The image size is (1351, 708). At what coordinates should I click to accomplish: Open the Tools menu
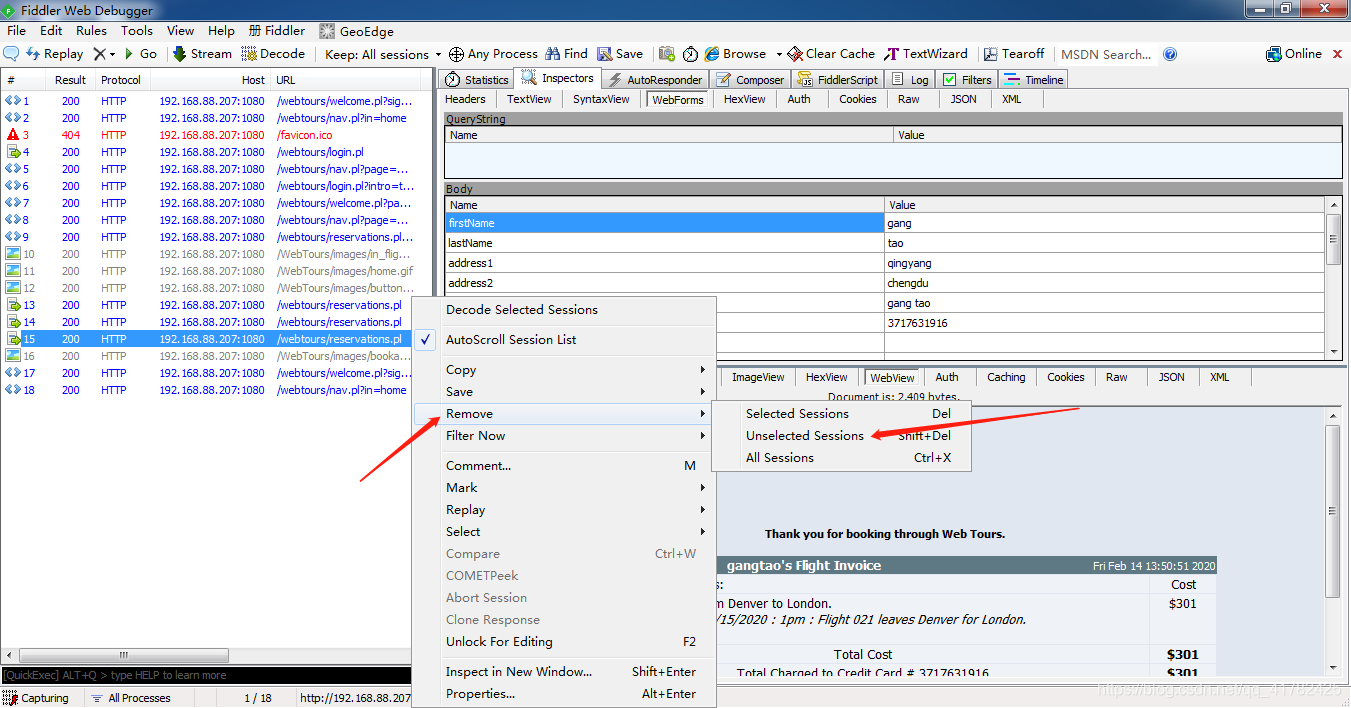[x=137, y=31]
